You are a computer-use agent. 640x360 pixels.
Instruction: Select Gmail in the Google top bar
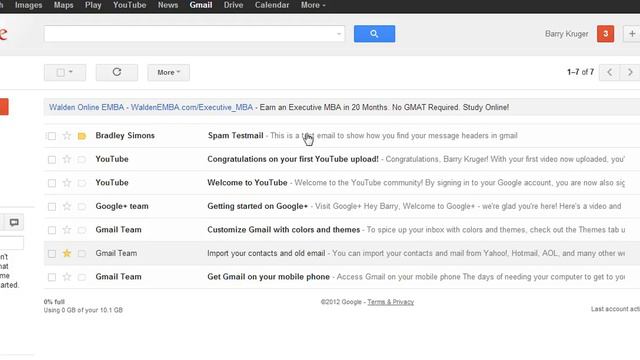click(x=201, y=5)
